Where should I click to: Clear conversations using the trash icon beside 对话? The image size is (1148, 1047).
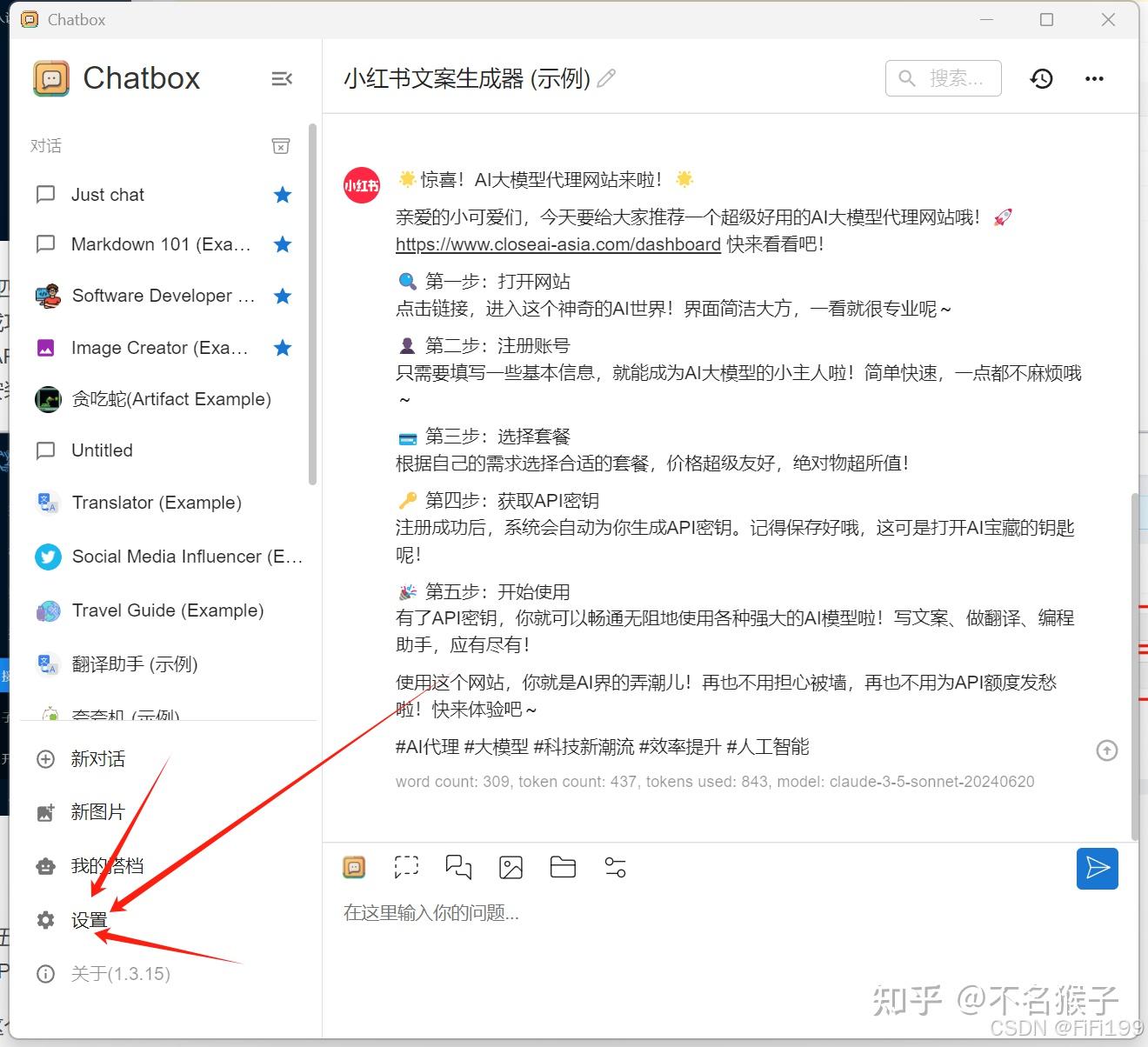[280, 146]
